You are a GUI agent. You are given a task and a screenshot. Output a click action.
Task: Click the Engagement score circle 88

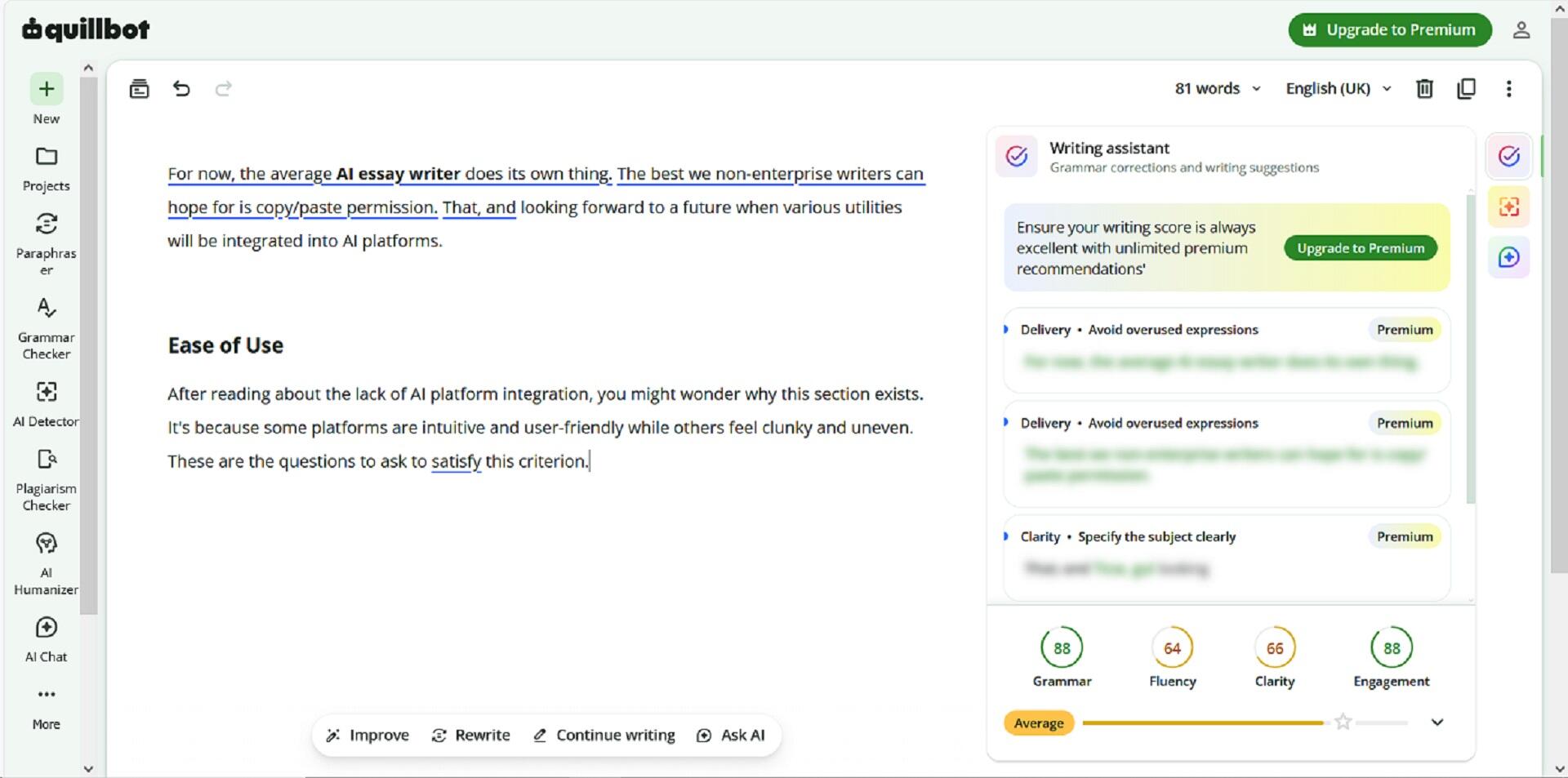coord(1392,647)
